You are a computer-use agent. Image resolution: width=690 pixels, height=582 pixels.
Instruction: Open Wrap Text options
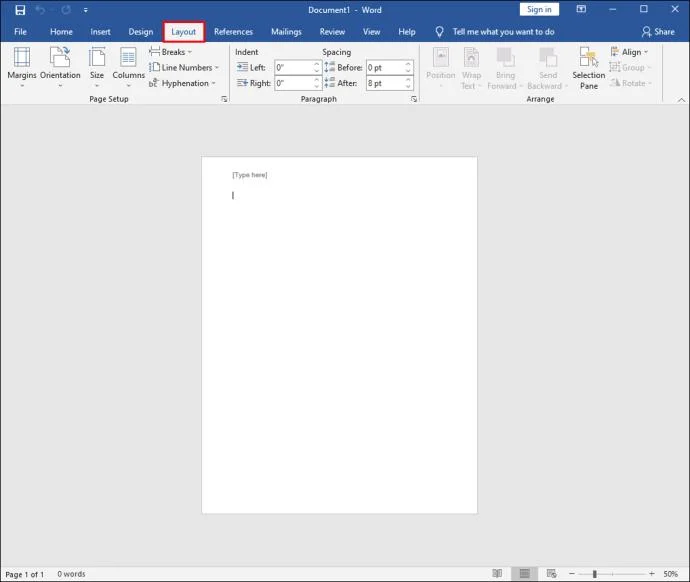click(x=471, y=67)
